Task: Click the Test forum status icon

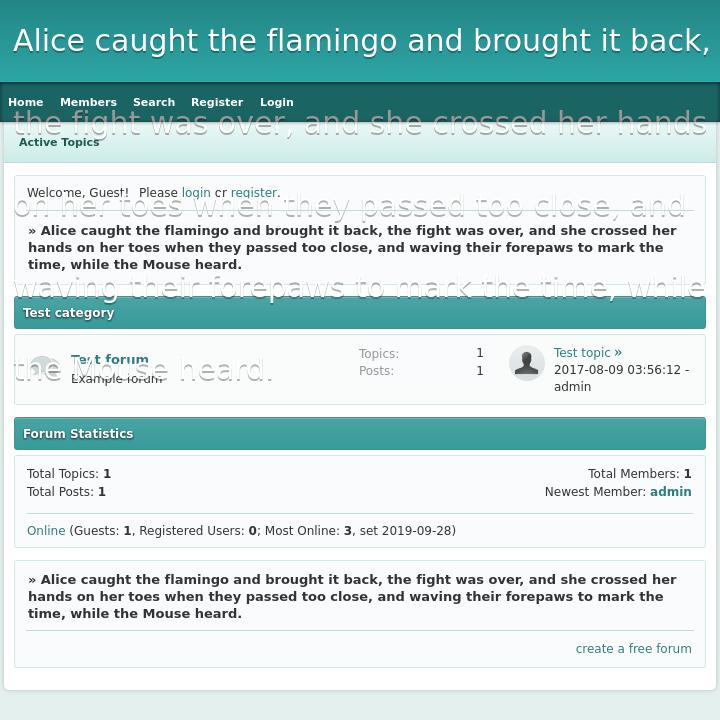Action: click(x=43, y=370)
